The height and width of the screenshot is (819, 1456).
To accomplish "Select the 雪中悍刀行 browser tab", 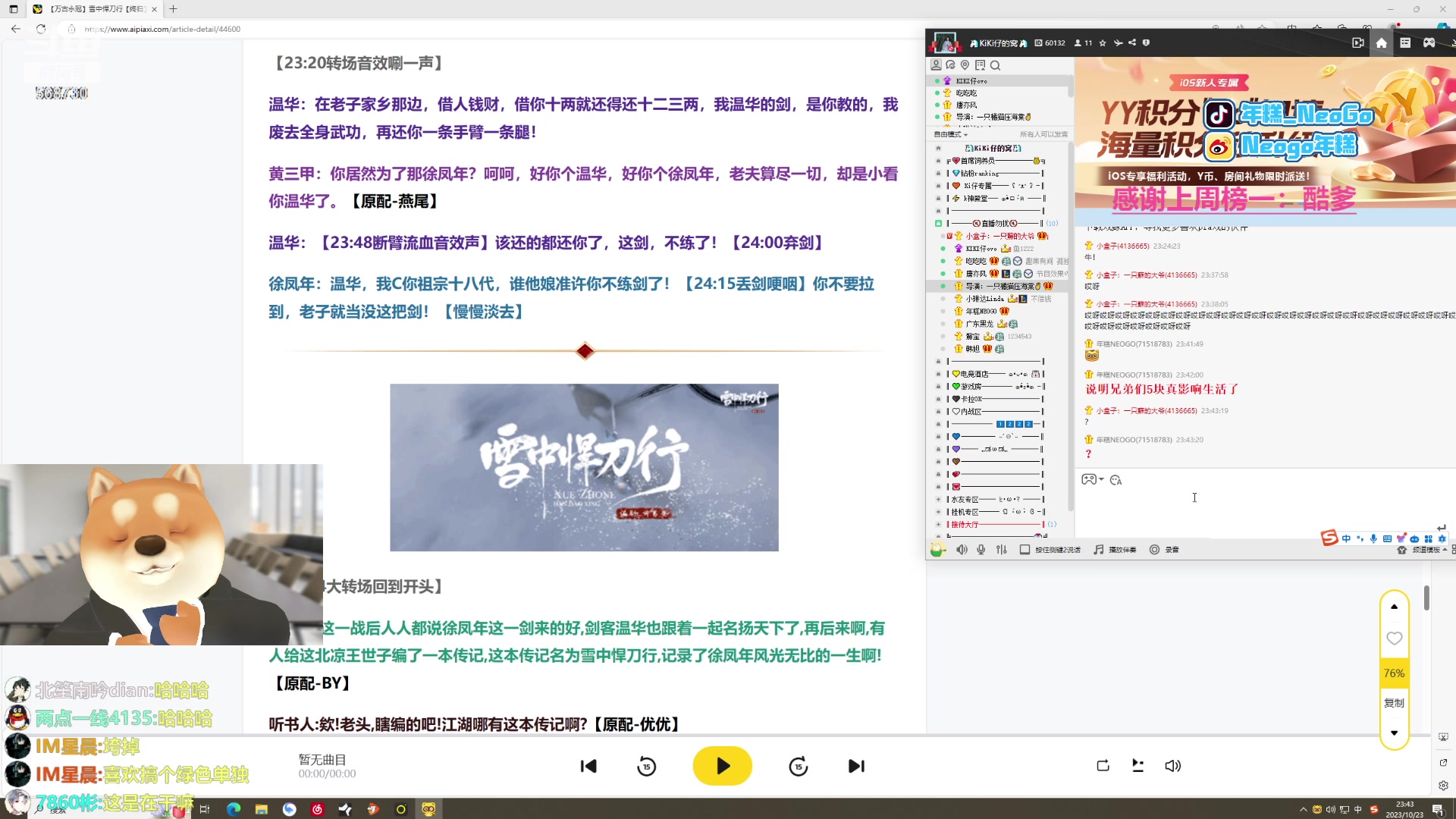I will coord(95,9).
